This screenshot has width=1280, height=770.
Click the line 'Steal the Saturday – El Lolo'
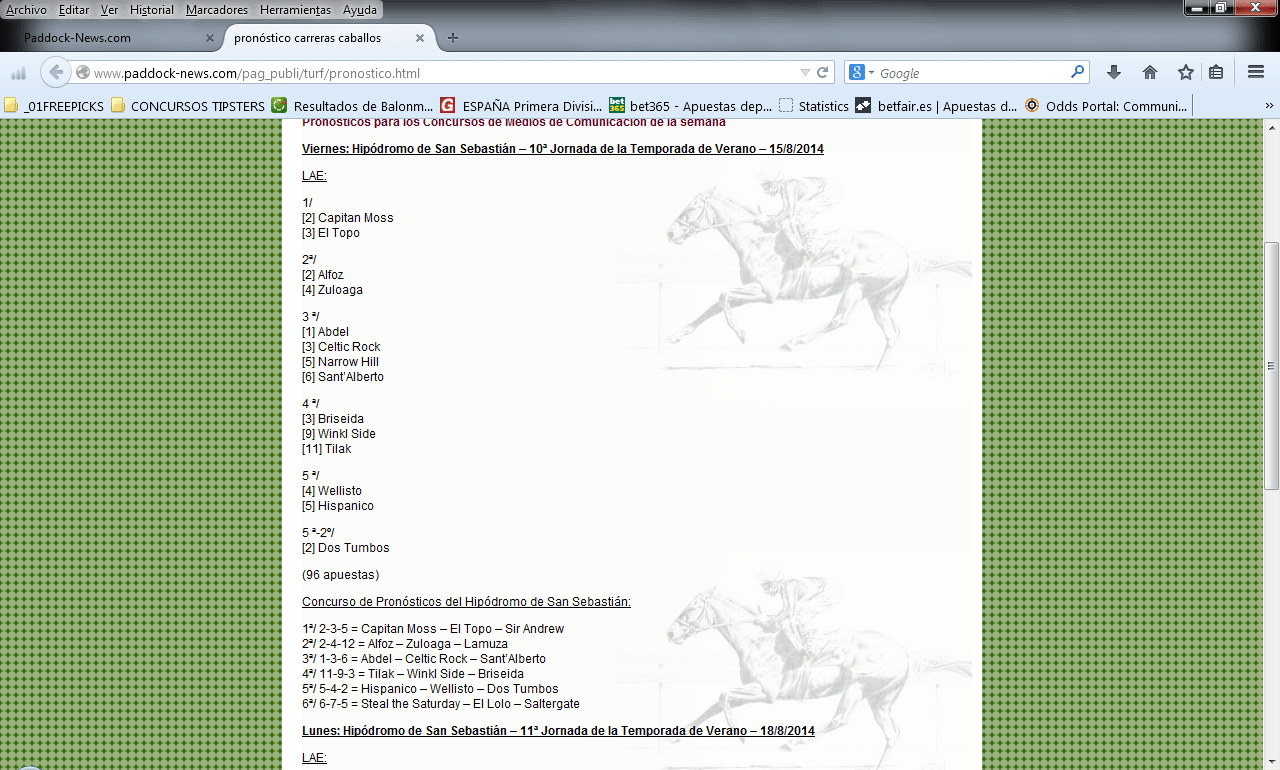click(441, 704)
